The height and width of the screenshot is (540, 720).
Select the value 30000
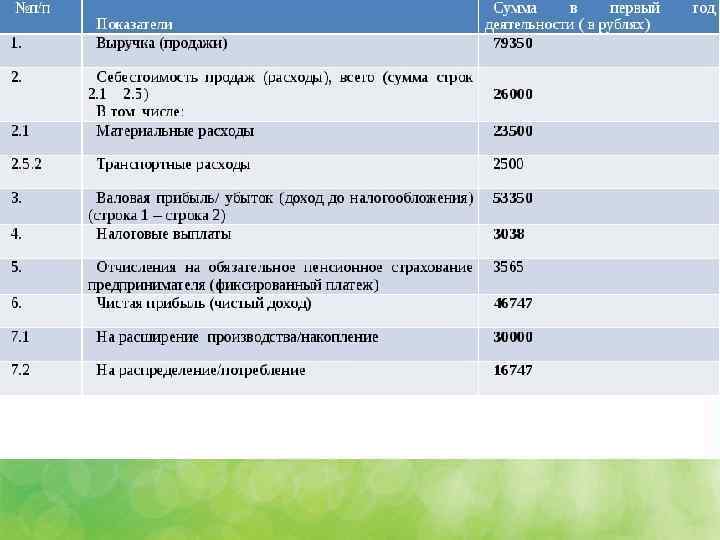512,337
